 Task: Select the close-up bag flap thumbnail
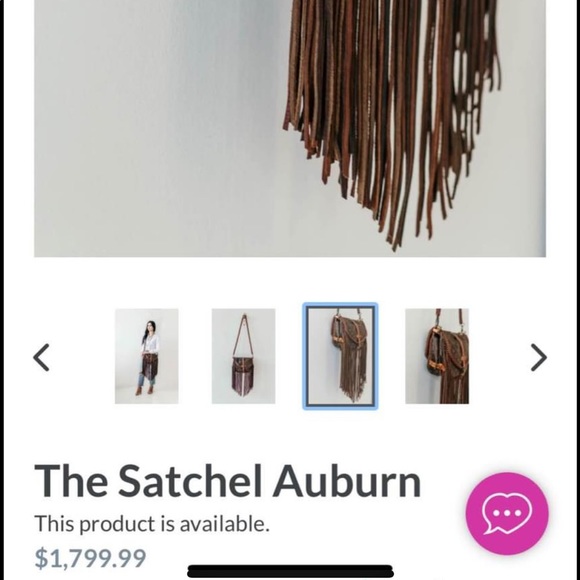pyautogui.click(x=437, y=356)
